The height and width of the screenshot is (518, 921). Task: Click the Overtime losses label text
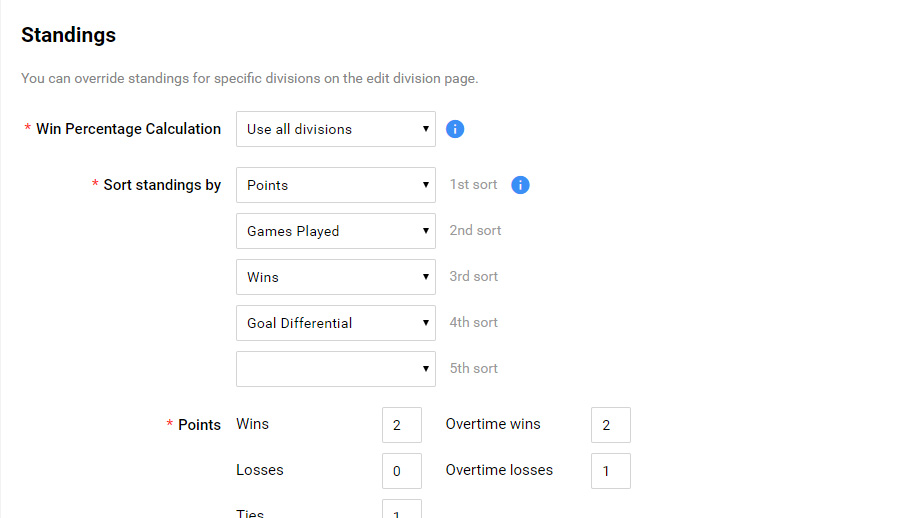499,470
